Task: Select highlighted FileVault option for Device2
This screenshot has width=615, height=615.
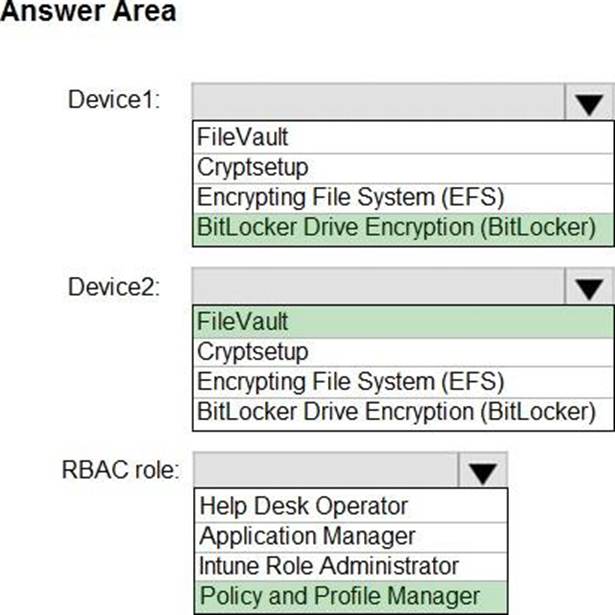Action: 403,322
